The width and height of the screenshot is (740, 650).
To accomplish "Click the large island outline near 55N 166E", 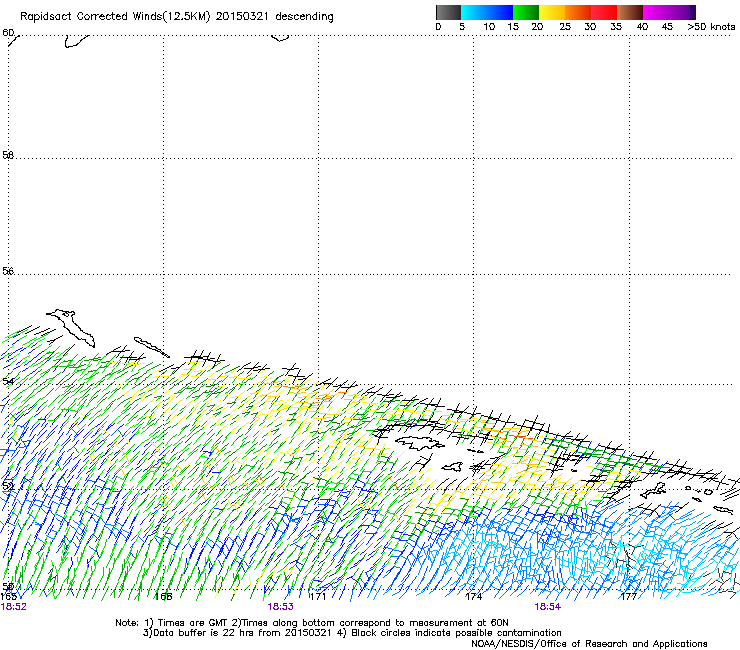I will pos(71,327).
